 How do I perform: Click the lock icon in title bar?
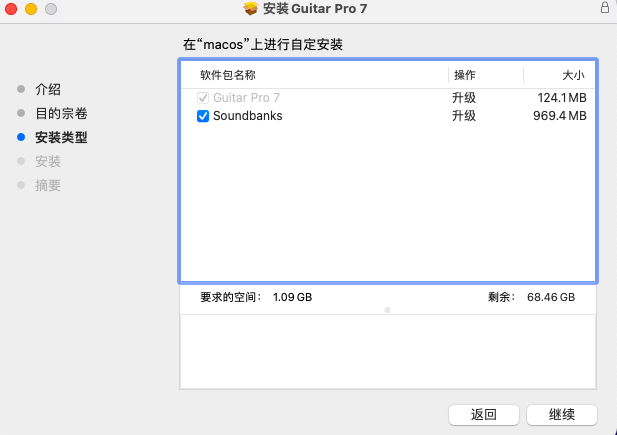click(x=604, y=9)
